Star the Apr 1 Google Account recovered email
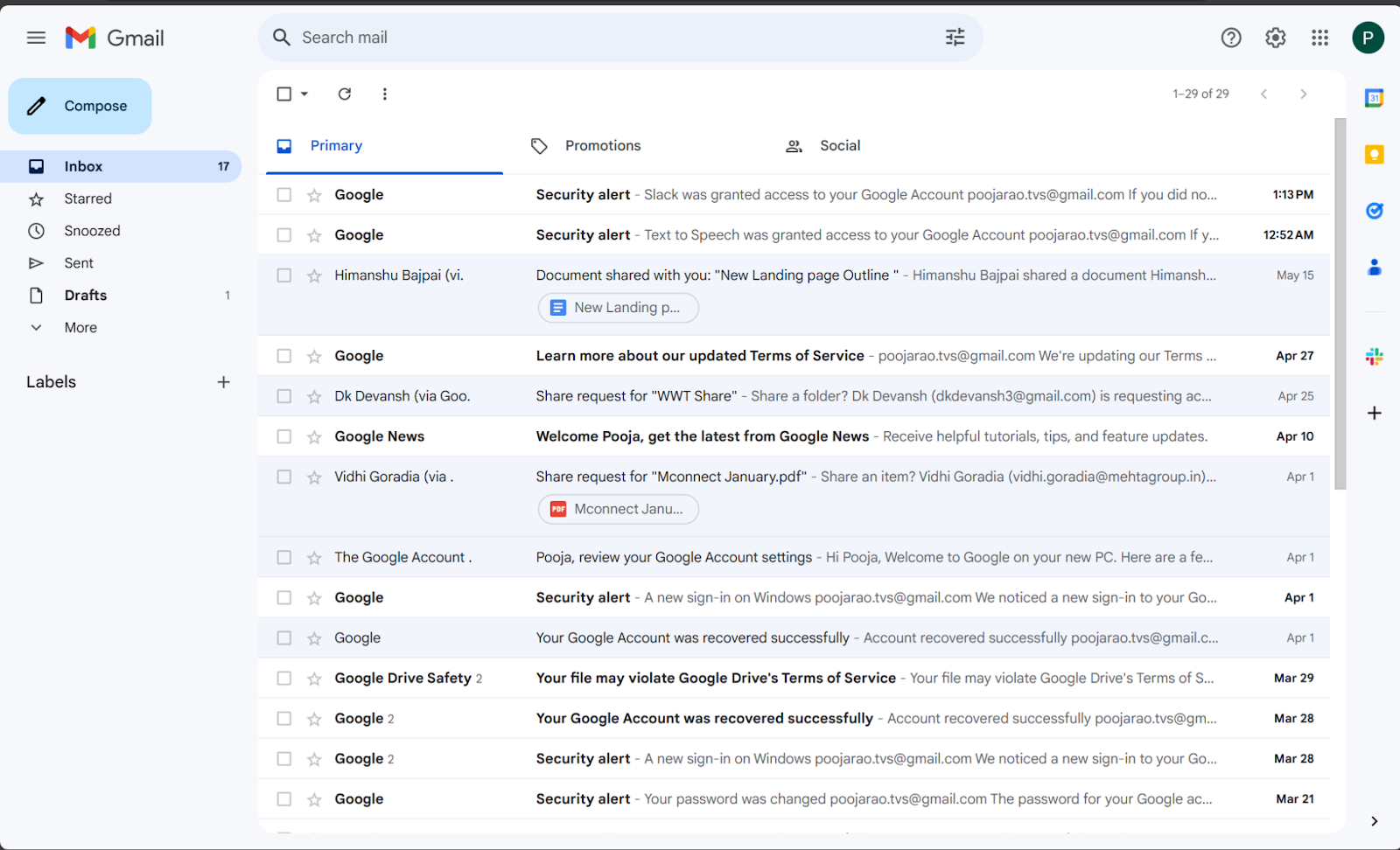This screenshot has width=1400, height=850. pyautogui.click(x=314, y=638)
